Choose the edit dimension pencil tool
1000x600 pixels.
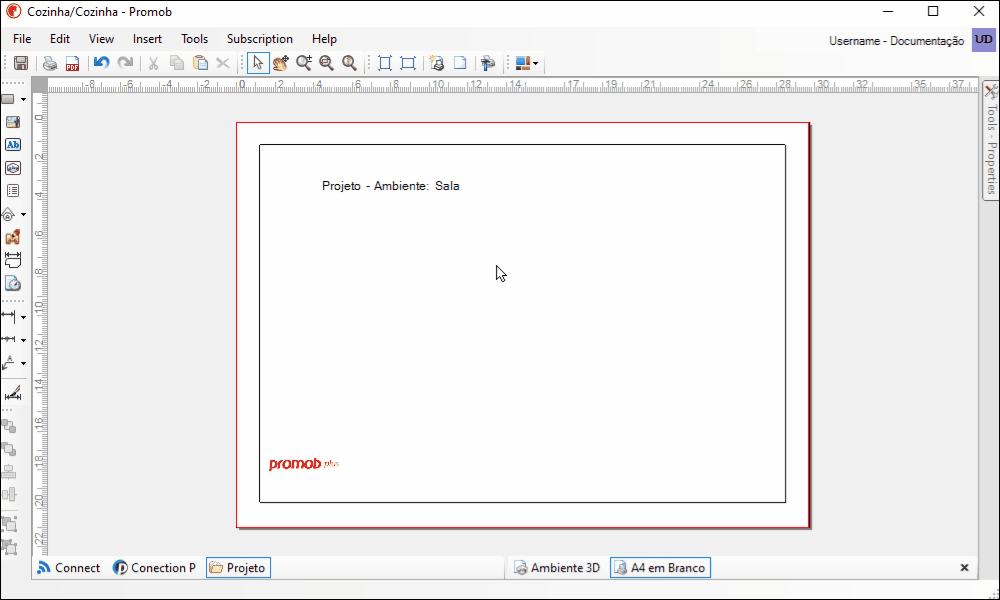(x=13, y=393)
